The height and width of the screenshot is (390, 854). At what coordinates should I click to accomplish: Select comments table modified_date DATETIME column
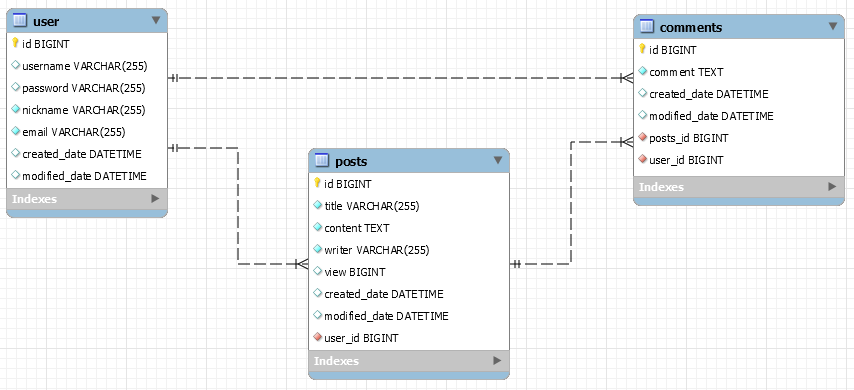711,116
